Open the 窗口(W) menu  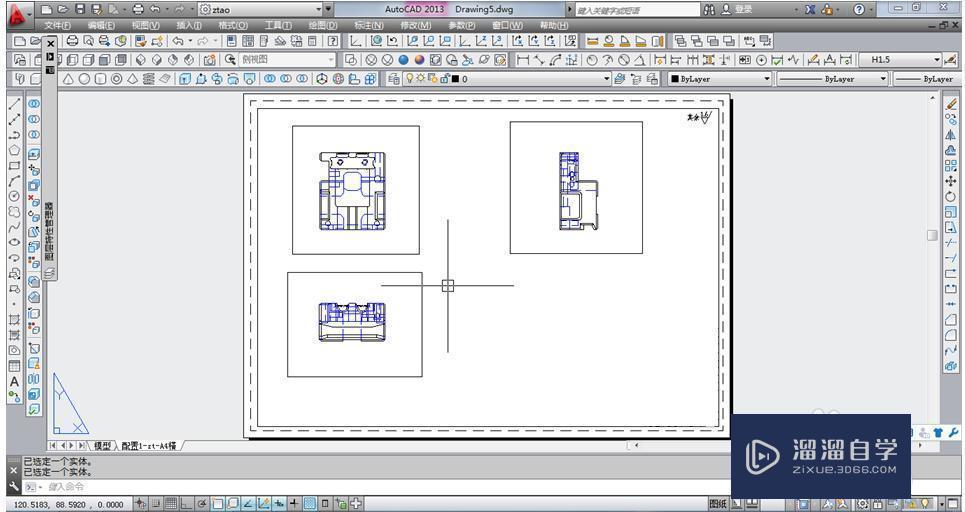507,25
